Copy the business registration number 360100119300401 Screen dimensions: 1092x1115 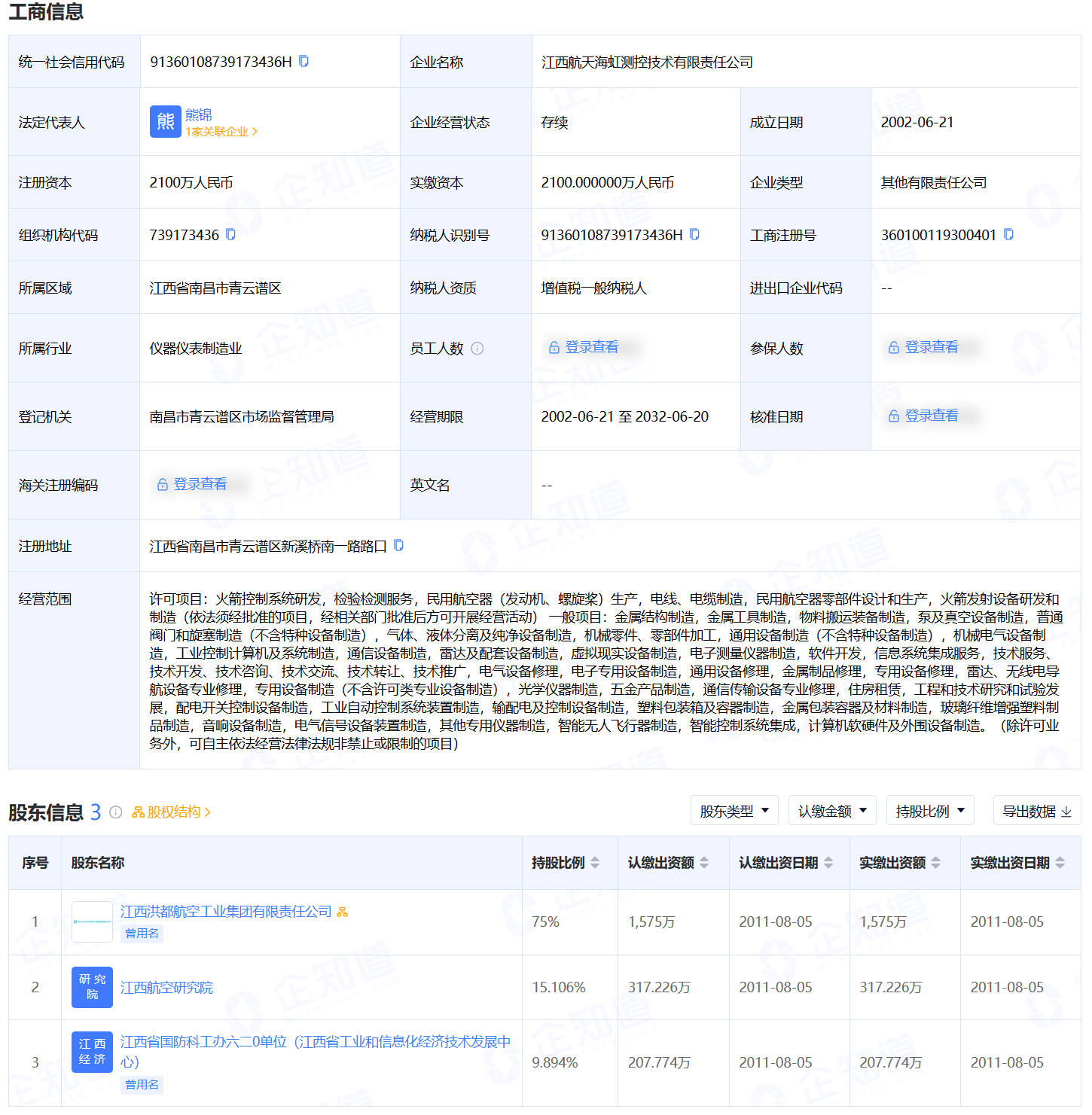coord(1009,234)
